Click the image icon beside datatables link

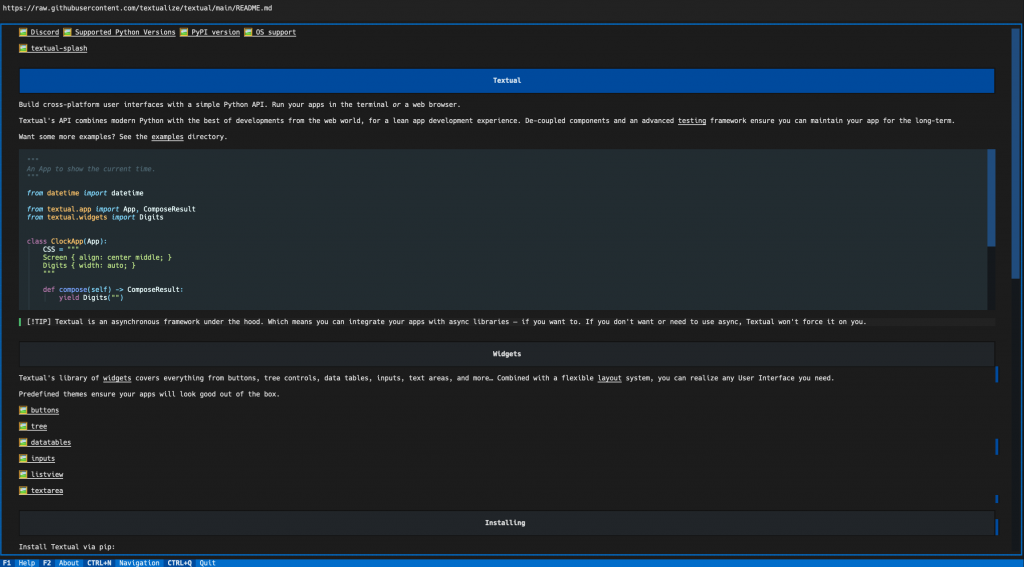[23, 442]
